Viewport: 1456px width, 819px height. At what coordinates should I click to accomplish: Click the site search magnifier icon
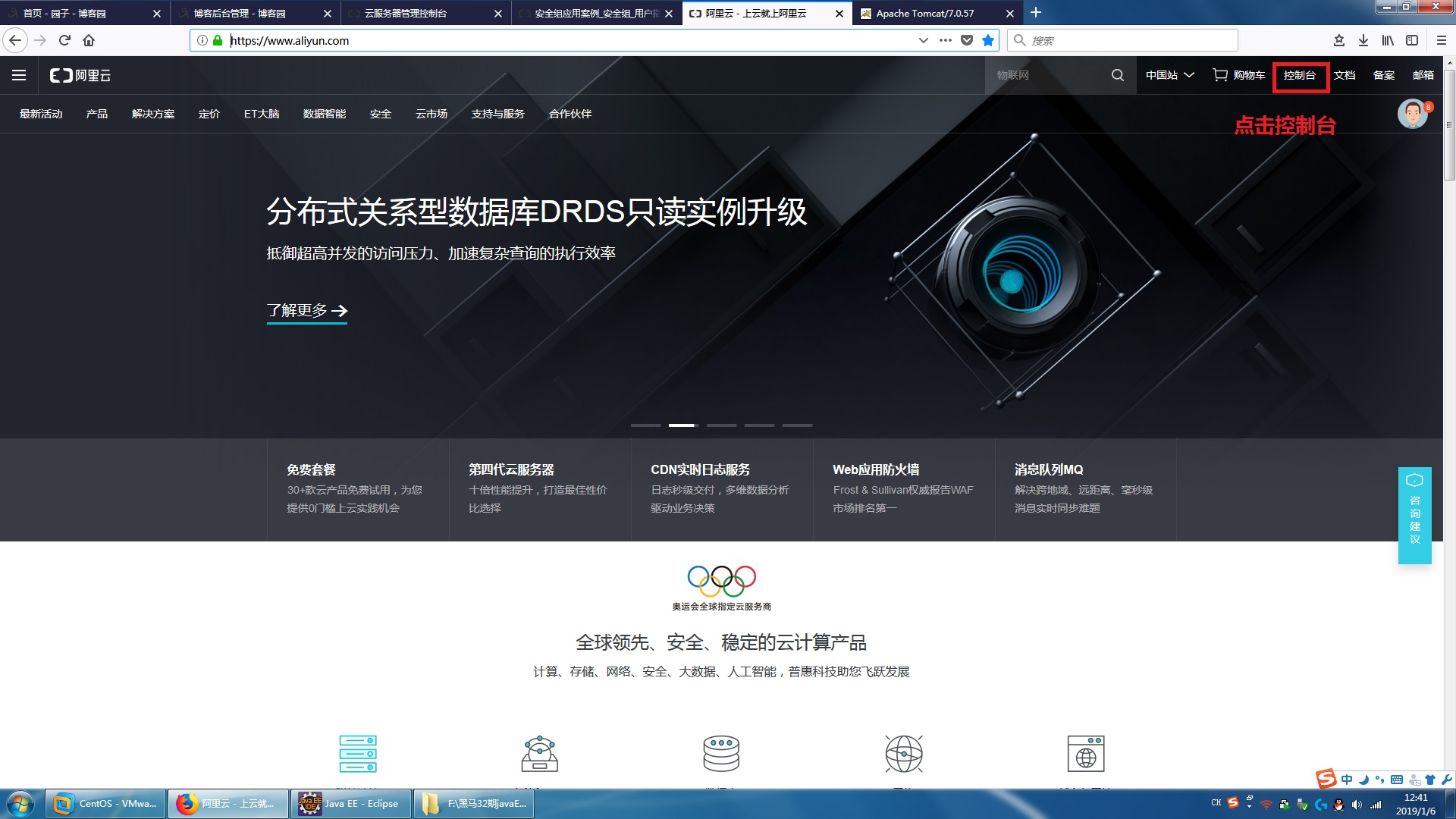coord(1118,75)
